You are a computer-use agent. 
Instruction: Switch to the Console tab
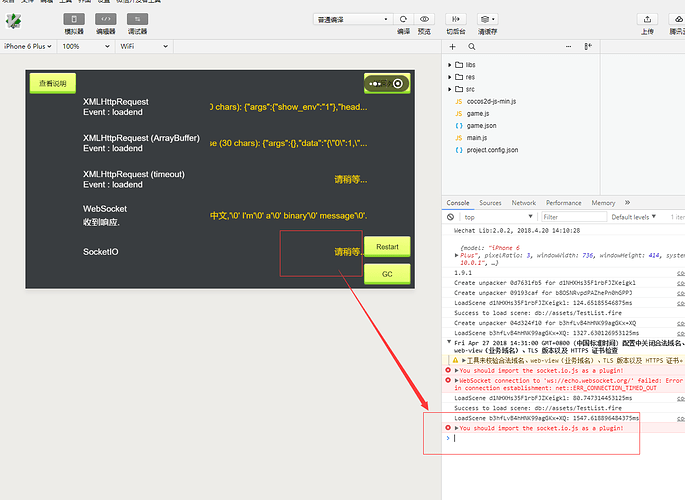(458, 203)
